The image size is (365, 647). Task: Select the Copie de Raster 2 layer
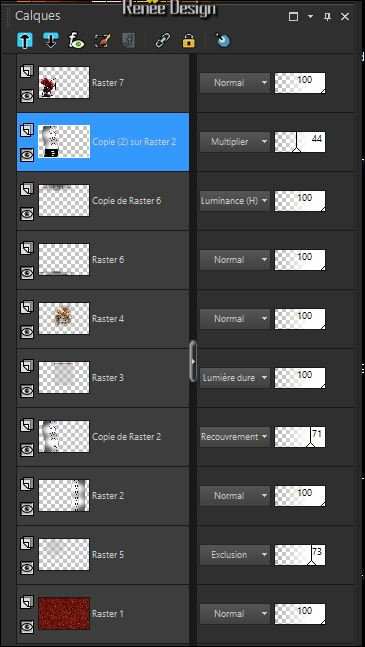point(103,437)
